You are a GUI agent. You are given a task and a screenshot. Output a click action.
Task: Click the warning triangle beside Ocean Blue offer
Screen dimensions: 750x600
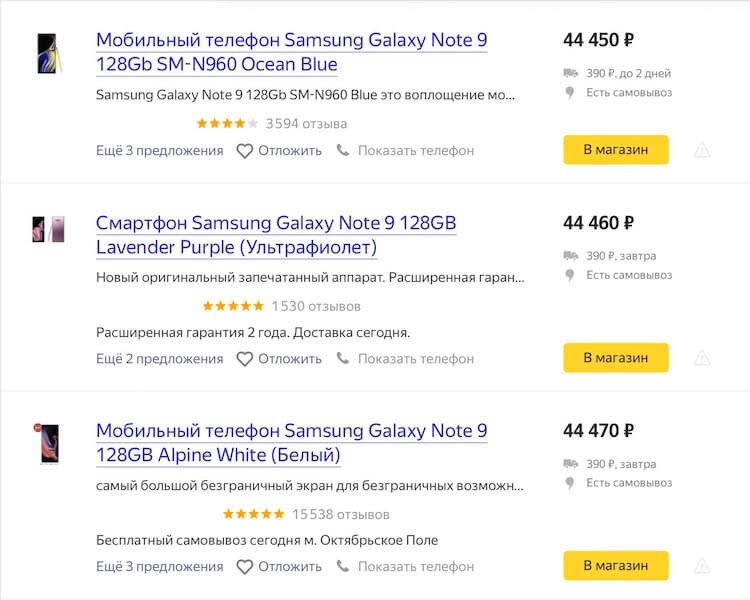click(702, 150)
